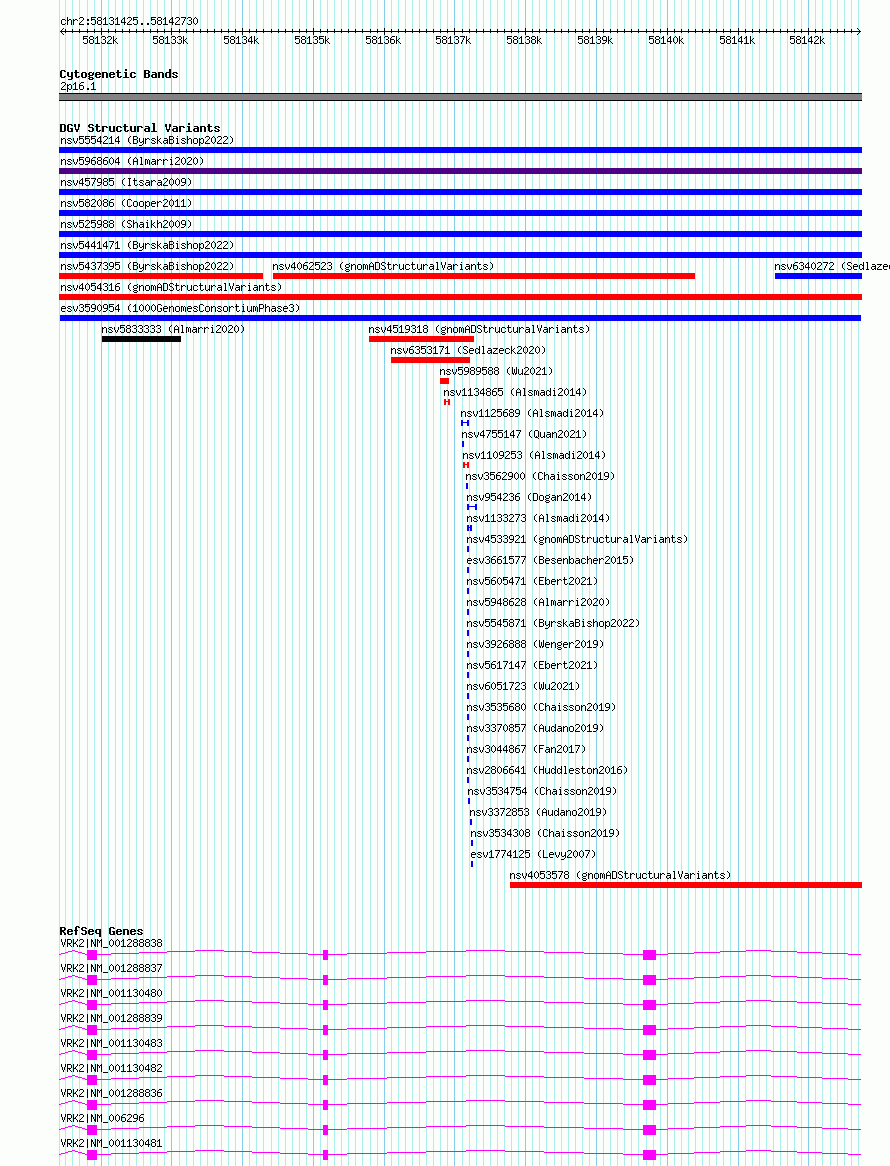This screenshot has width=890, height=1166.
Task: Open the nsv1125689 (Alsmadi2014) variant
Action: (x=532, y=413)
